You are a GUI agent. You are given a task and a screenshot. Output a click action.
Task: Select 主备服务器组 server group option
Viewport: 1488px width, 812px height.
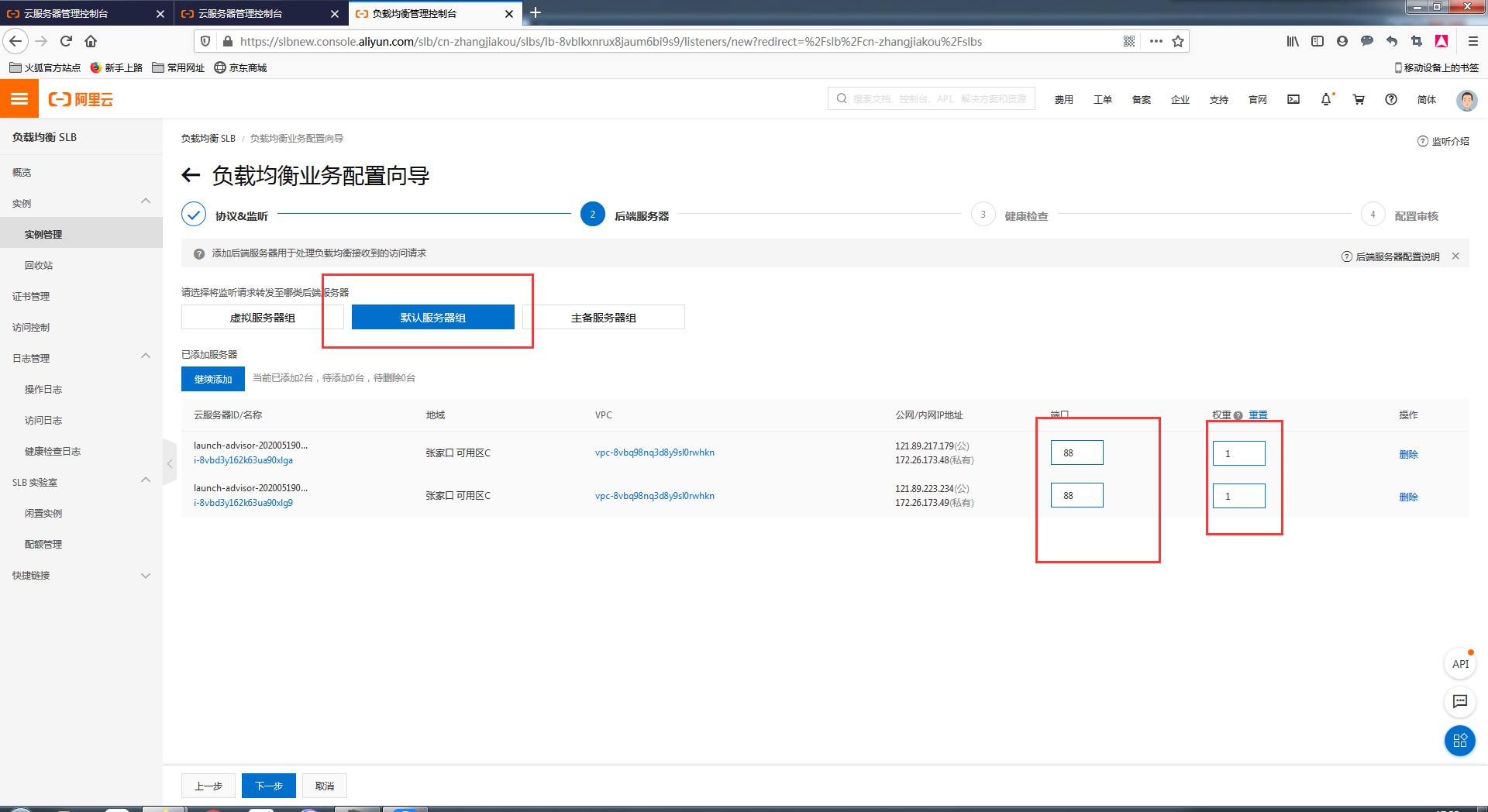[x=603, y=318]
